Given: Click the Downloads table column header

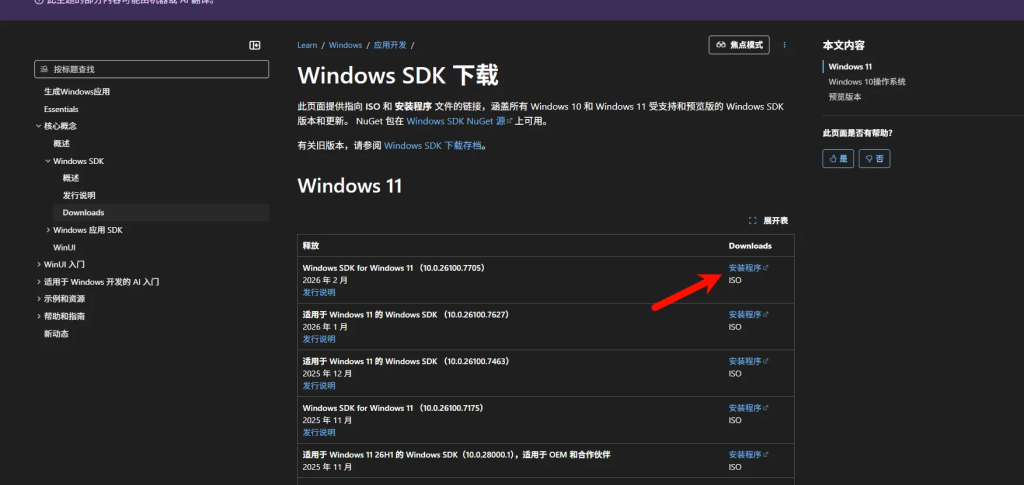Looking at the screenshot, I should [x=750, y=246].
